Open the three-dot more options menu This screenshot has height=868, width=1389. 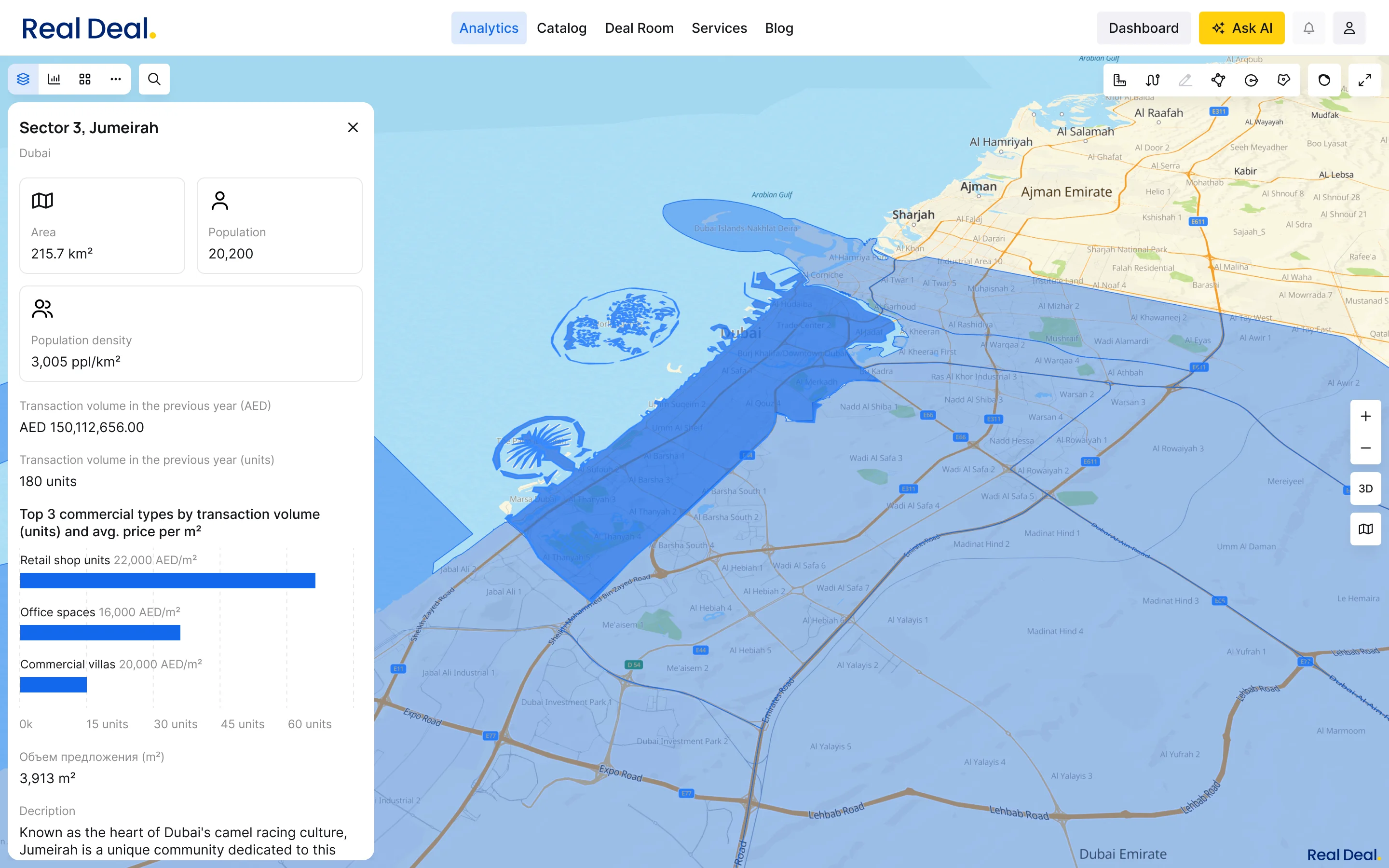point(116,79)
